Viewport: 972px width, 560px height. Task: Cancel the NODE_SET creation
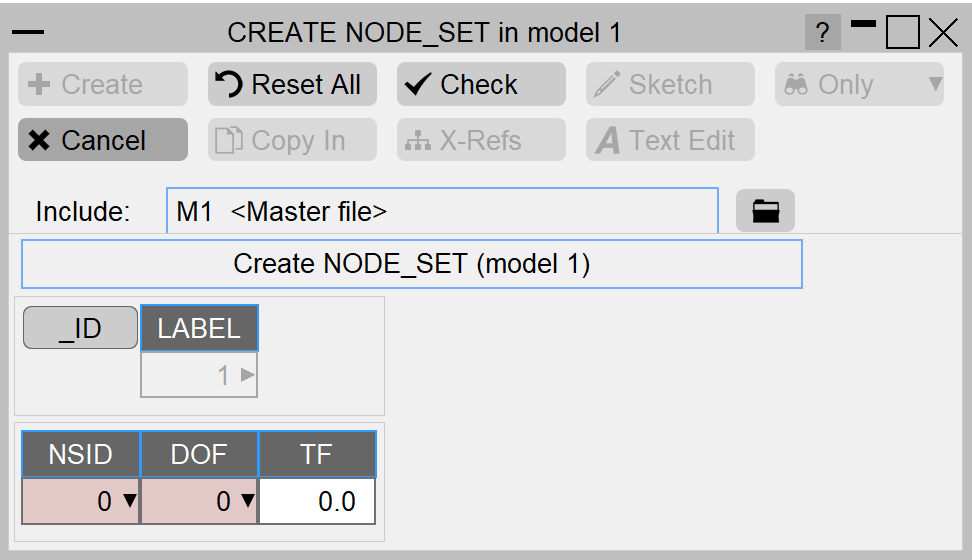(x=103, y=140)
